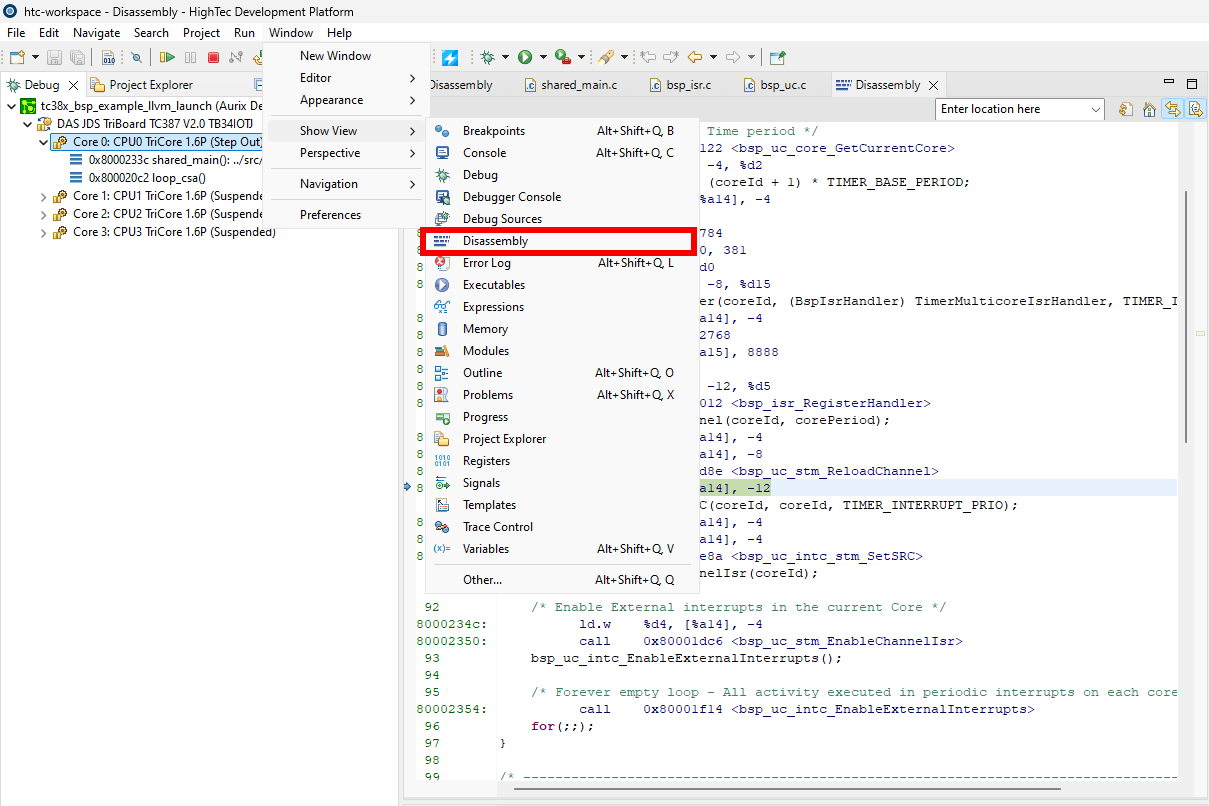
Task: Open Preferences from the Window menu
Action: [330, 215]
